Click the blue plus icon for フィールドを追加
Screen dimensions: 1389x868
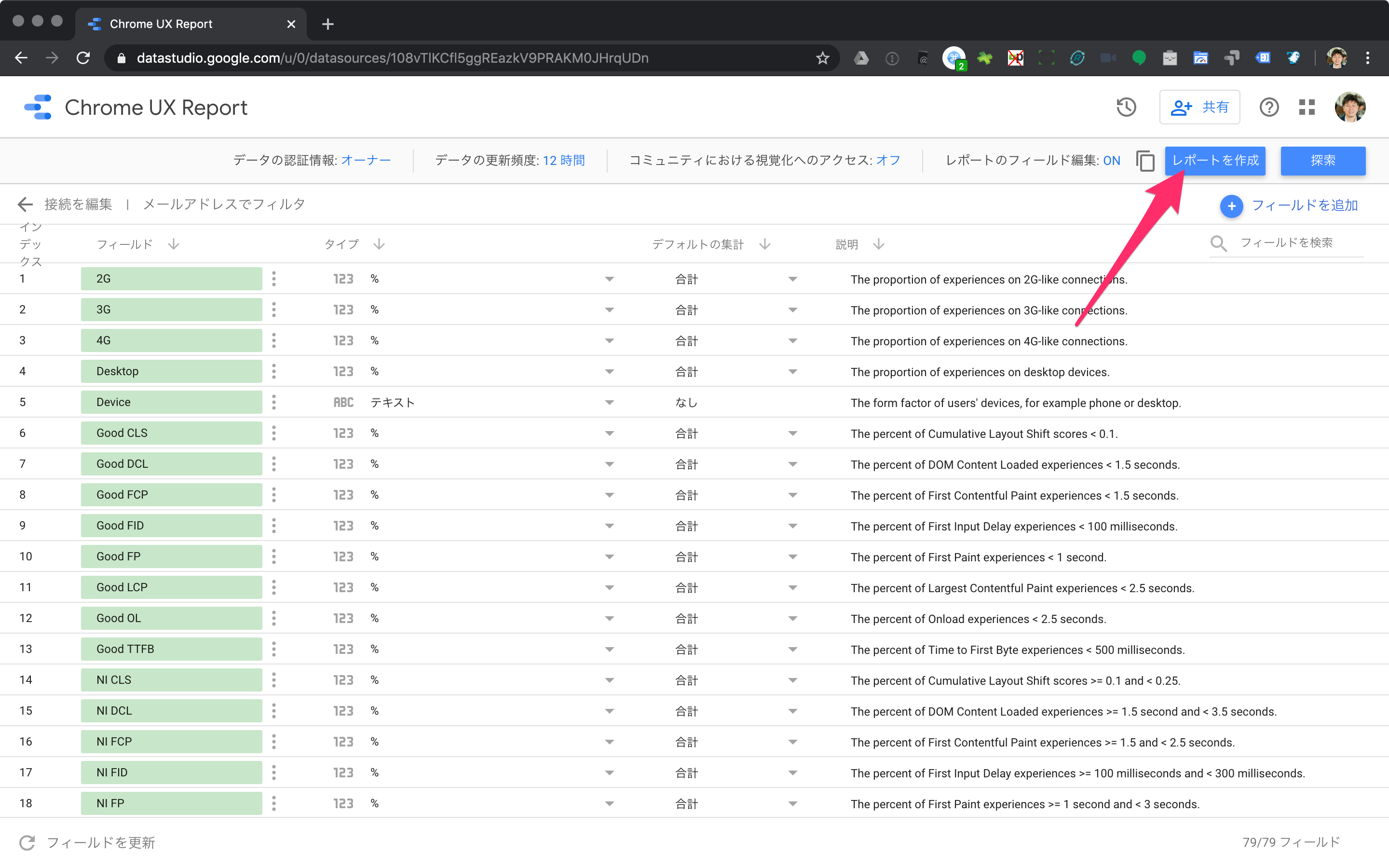coord(1231,205)
